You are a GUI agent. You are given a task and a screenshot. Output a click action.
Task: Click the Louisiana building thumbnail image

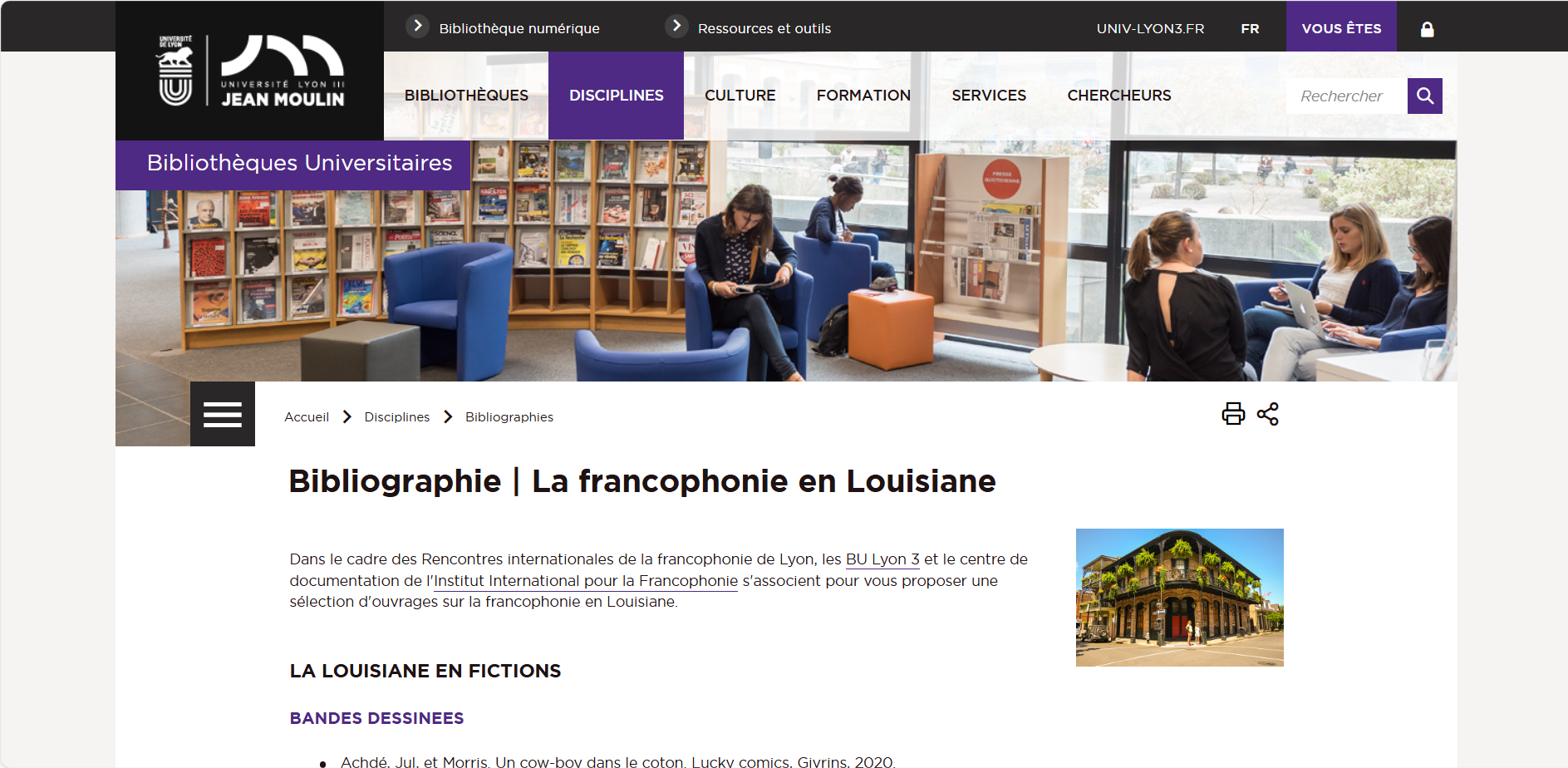pos(1179,598)
